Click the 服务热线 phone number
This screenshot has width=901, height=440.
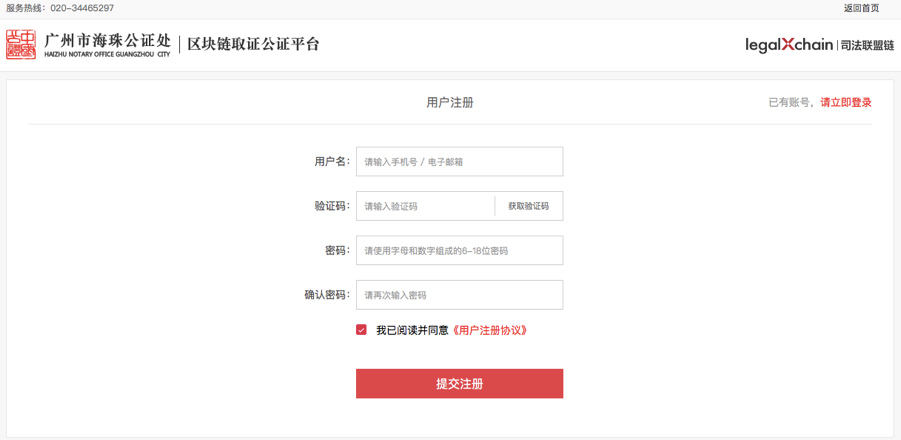pyautogui.click(x=82, y=8)
